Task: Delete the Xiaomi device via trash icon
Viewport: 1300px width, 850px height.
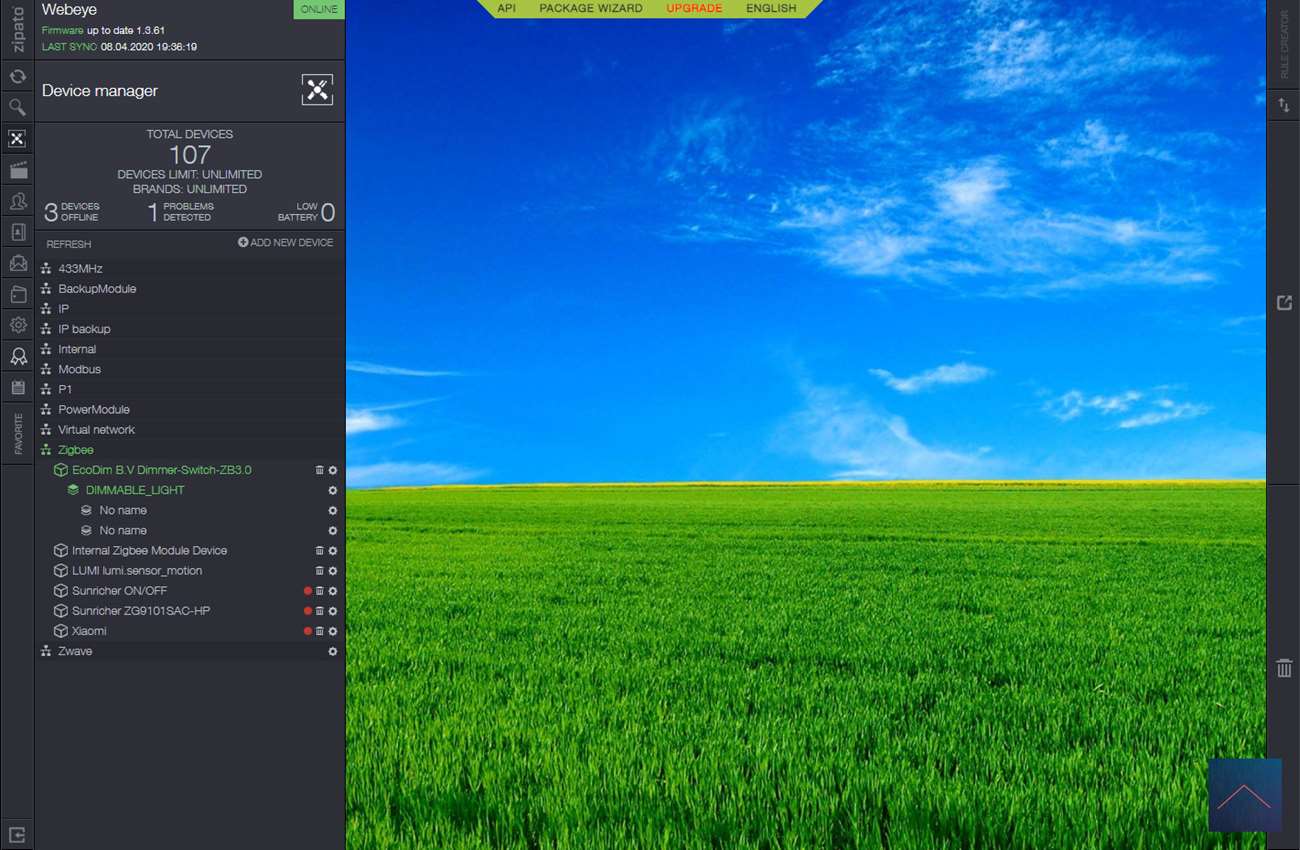Action: coord(320,631)
